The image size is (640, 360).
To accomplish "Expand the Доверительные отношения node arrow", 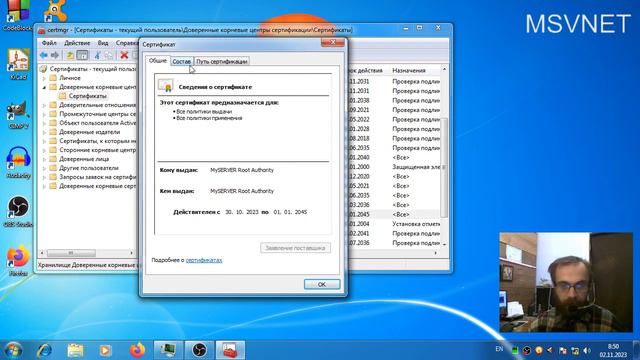I will click(x=44, y=105).
